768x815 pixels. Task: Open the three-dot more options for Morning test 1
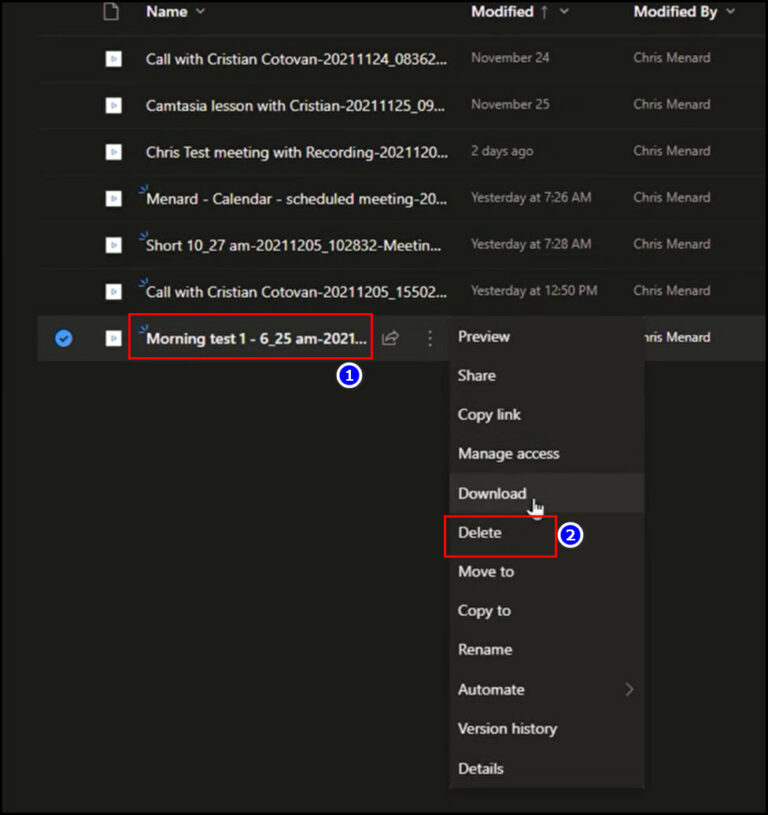[x=429, y=338]
